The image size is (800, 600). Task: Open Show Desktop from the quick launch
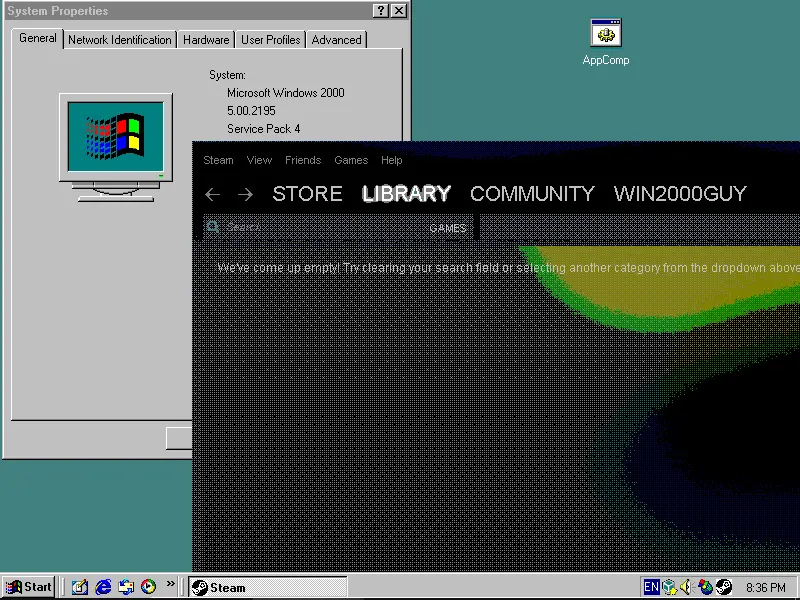[80, 587]
